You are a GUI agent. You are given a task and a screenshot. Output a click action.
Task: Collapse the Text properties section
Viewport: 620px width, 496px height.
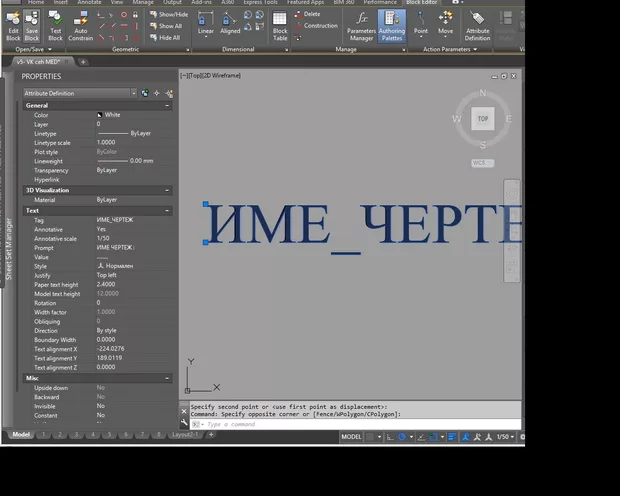coord(167,211)
